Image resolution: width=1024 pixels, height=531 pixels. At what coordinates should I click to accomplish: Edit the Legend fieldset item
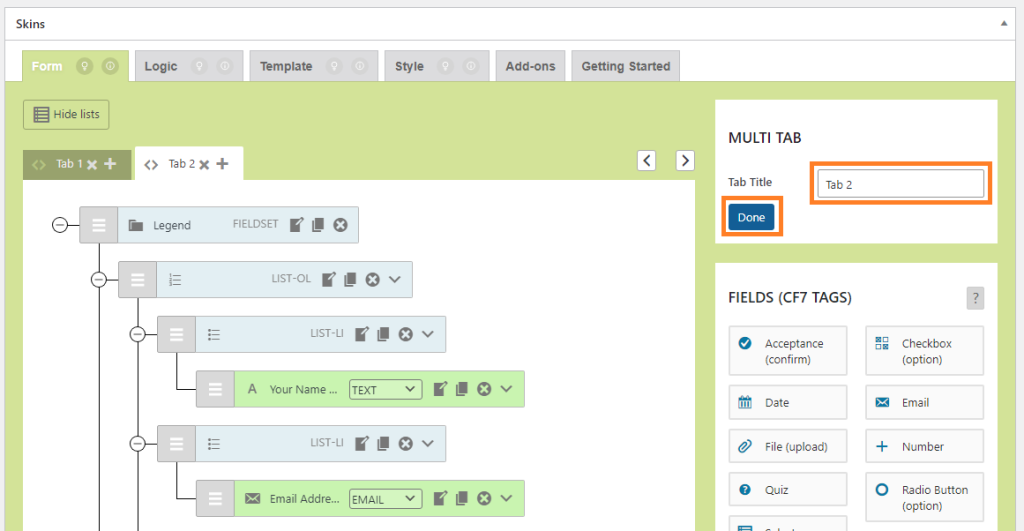pos(296,225)
